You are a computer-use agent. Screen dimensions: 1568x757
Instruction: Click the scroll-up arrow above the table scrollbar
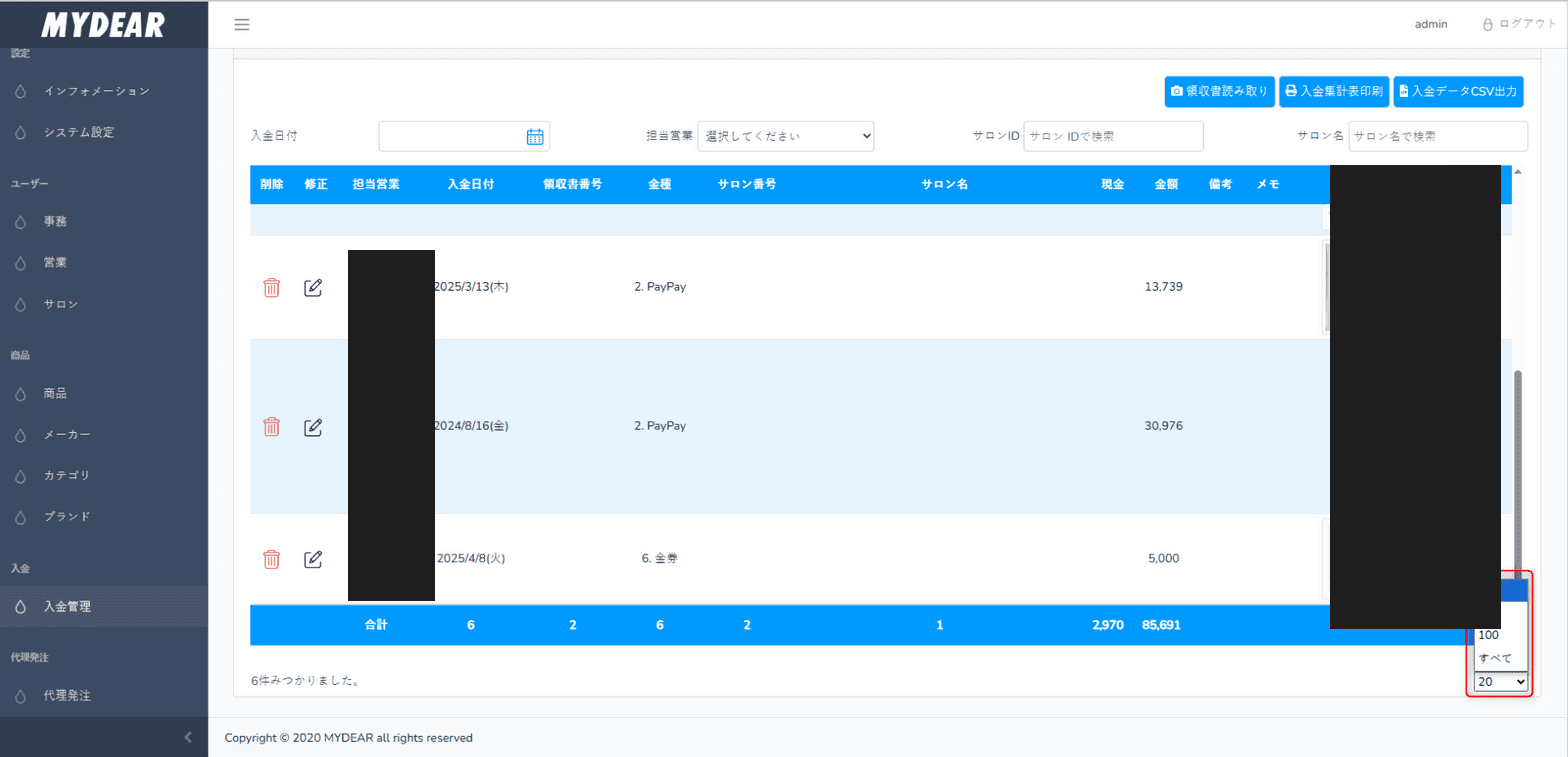tap(1518, 172)
